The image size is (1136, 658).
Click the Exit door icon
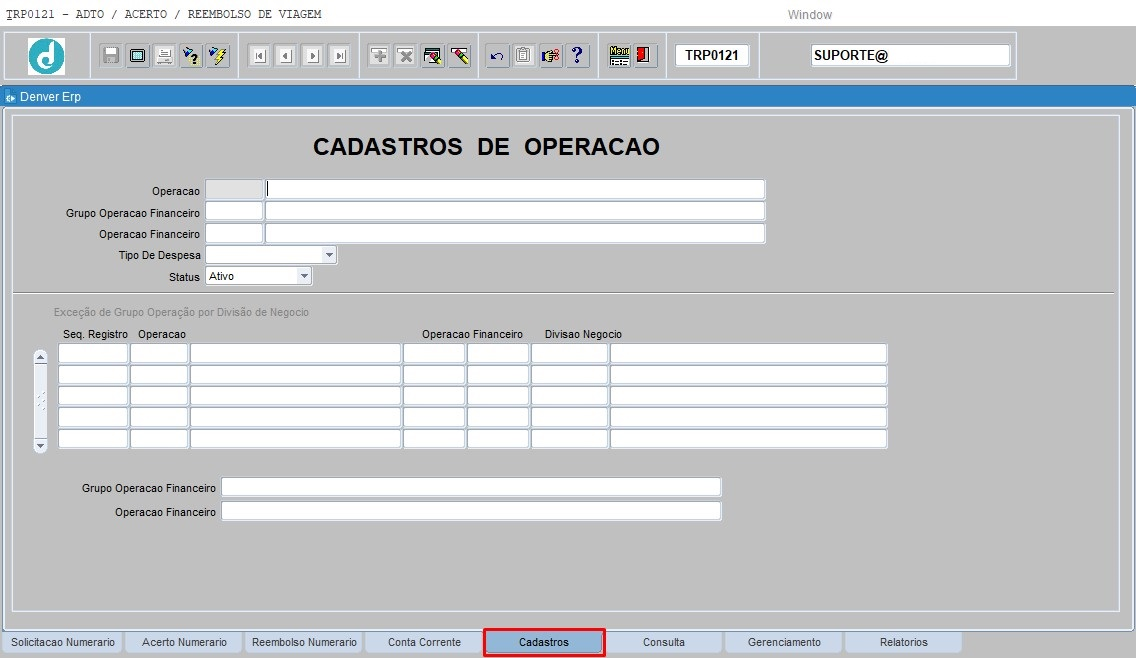click(645, 56)
